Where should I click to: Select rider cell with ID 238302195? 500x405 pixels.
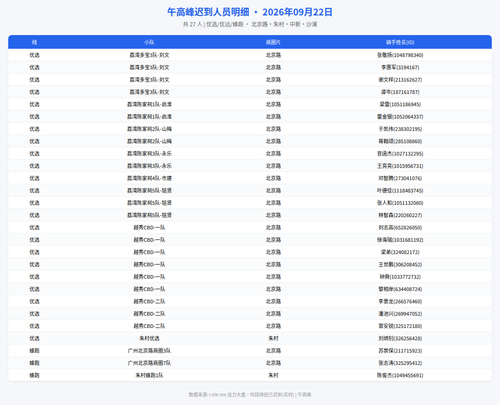[x=400, y=129]
